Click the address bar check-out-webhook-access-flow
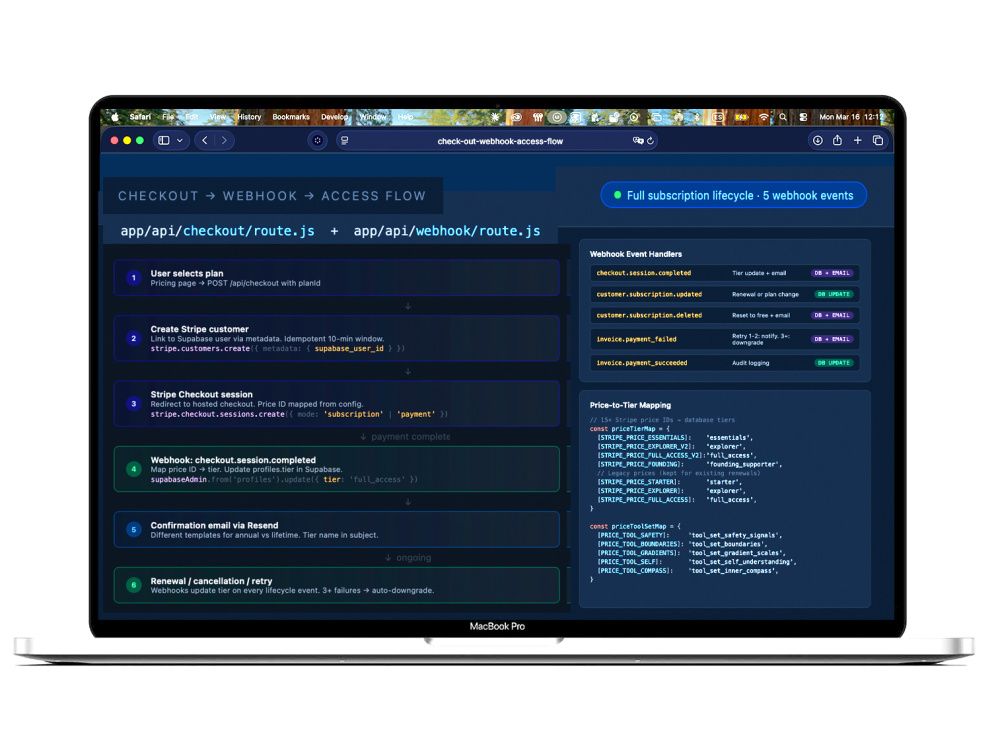 (499, 141)
